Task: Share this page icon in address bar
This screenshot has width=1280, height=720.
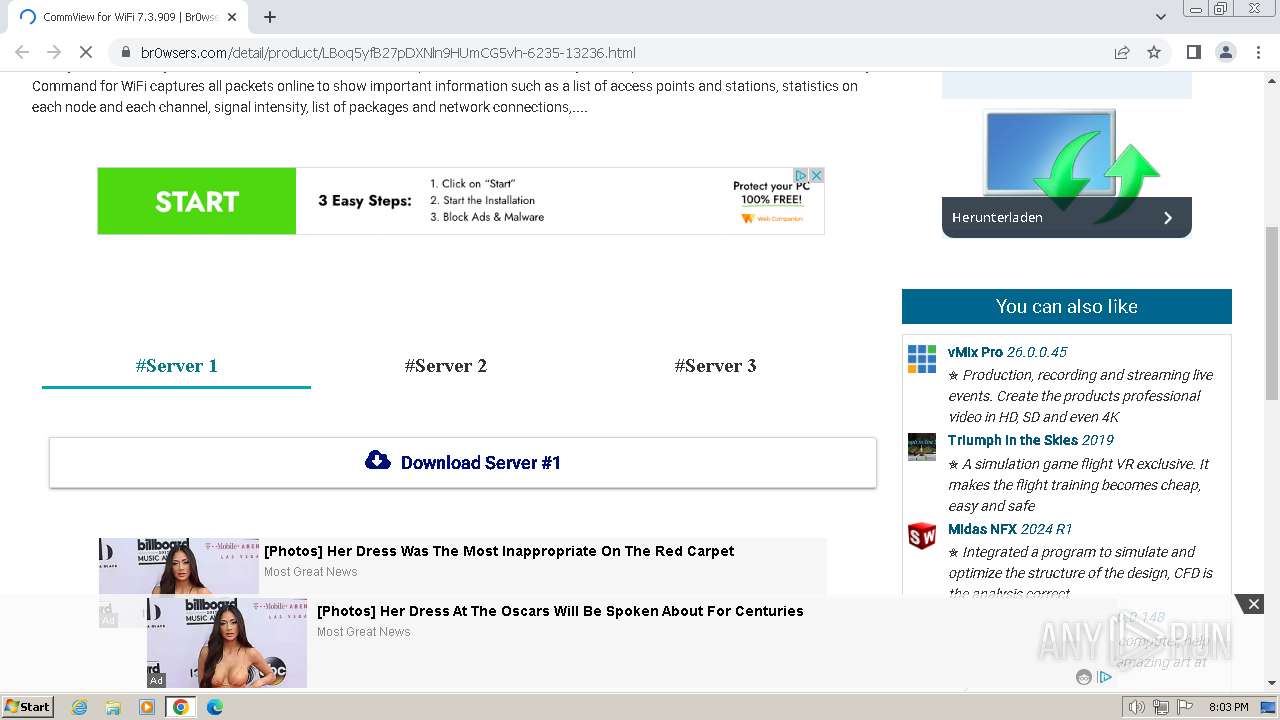Action: [x=1122, y=52]
